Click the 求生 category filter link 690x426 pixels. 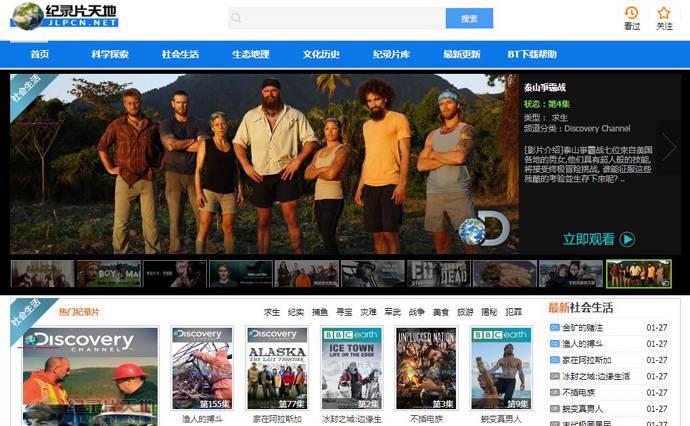(x=272, y=312)
